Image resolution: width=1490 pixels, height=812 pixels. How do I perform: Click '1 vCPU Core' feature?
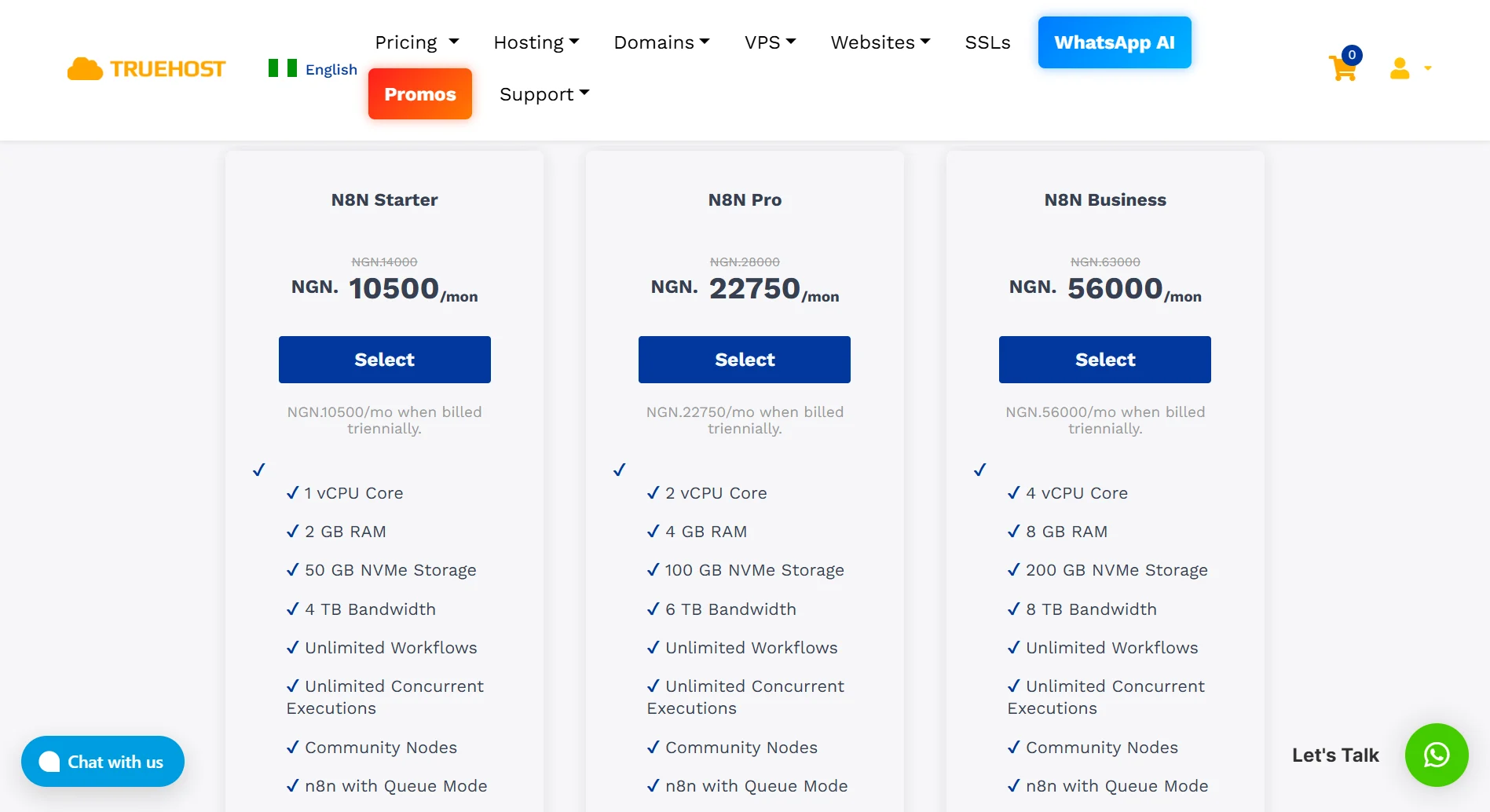[x=353, y=493]
